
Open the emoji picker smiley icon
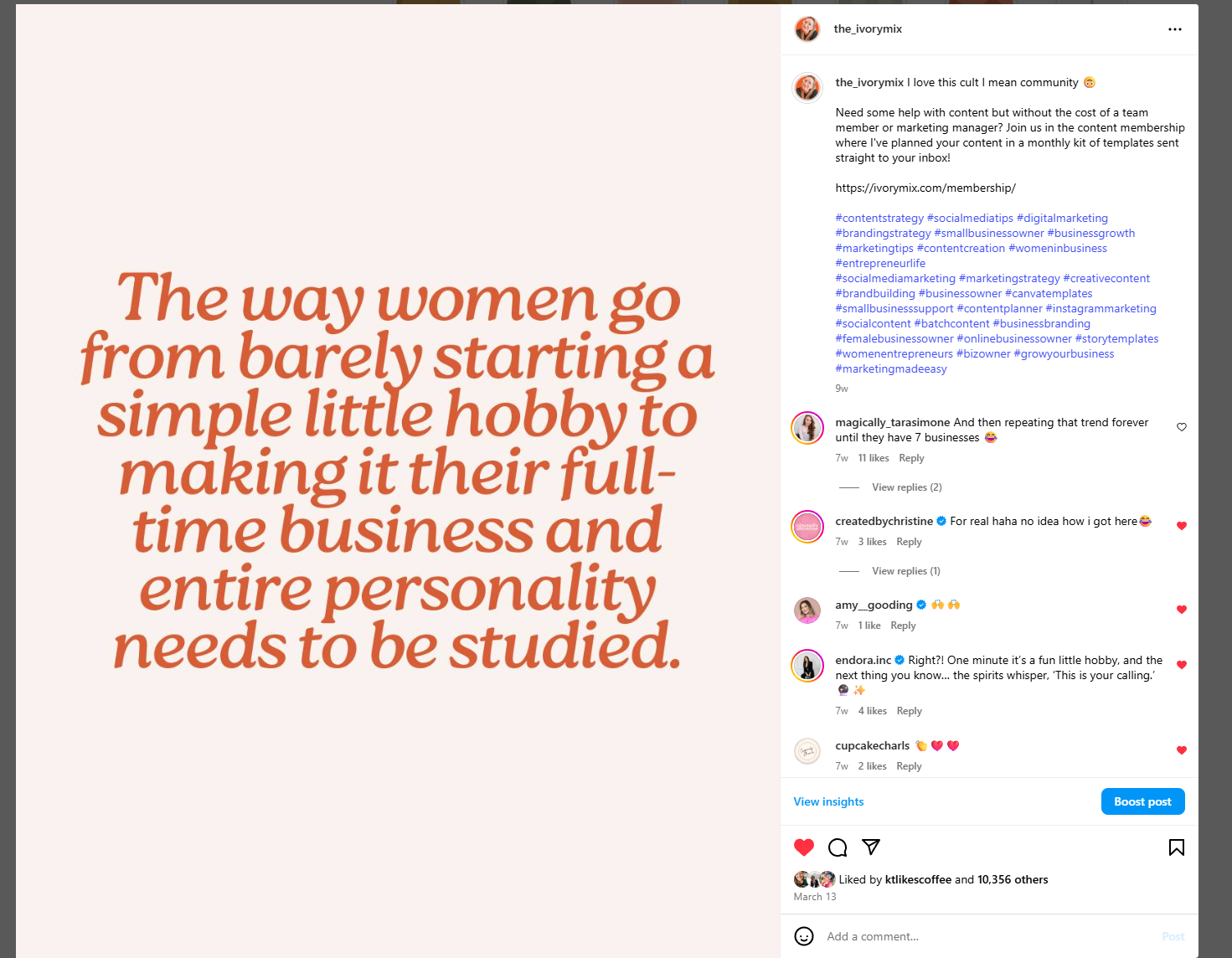tap(804, 936)
